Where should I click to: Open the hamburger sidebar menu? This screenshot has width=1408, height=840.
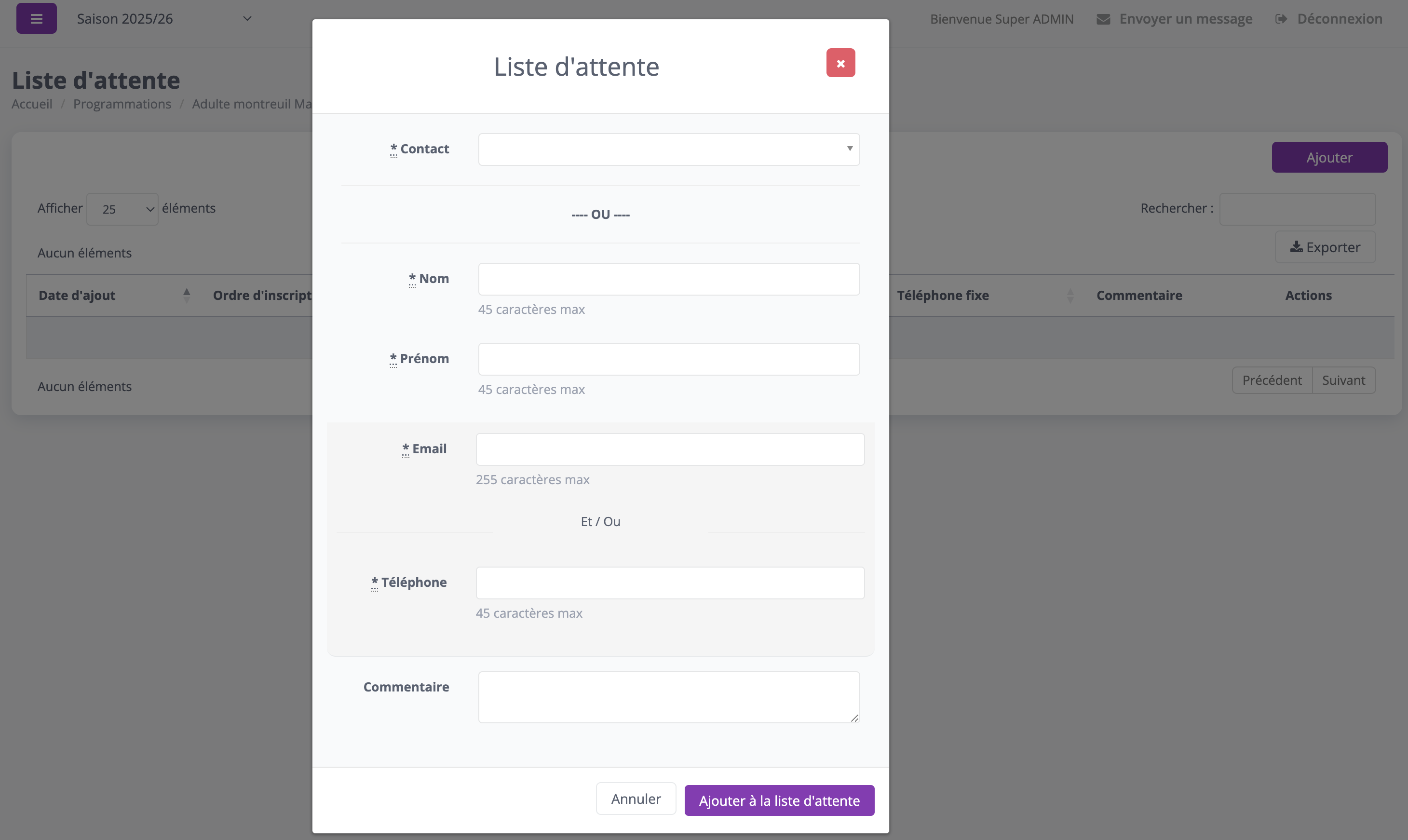36,19
